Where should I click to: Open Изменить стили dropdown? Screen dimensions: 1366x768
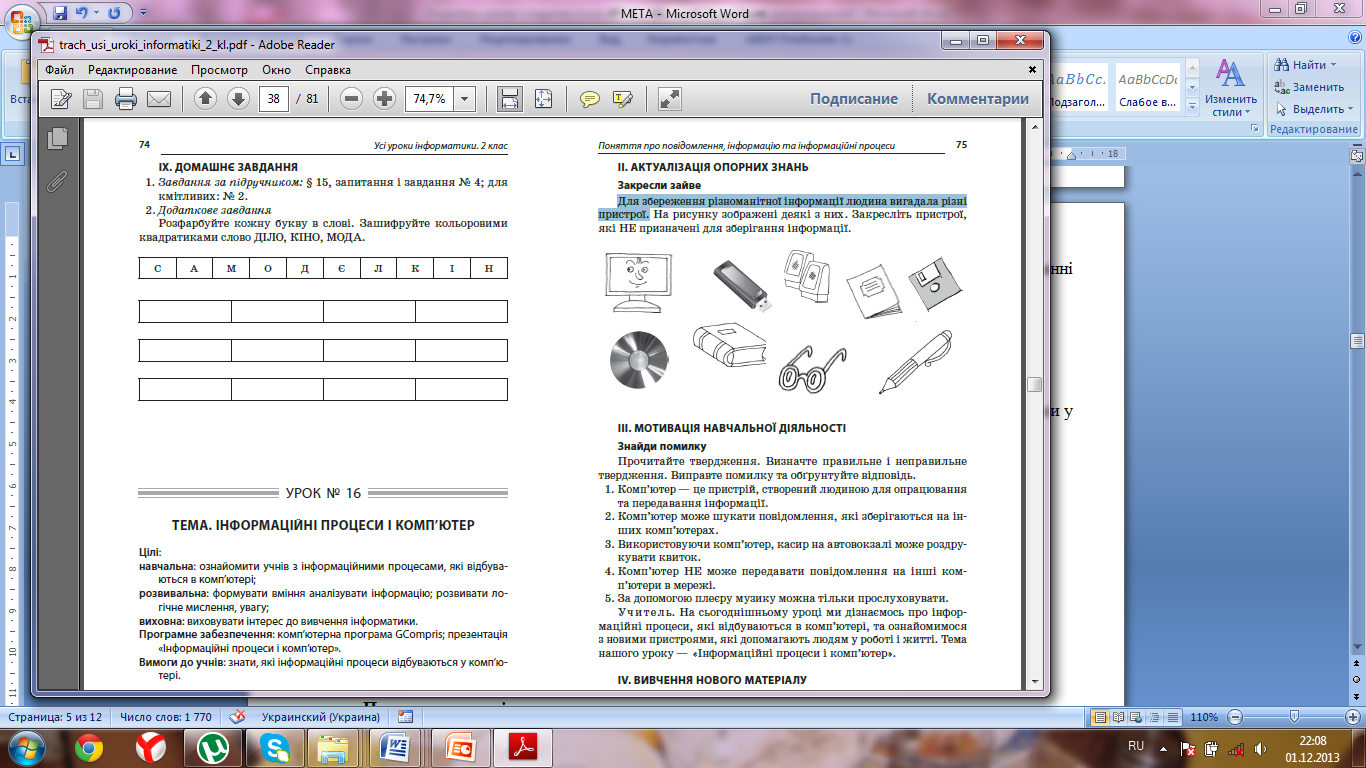pyautogui.click(x=1231, y=88)
